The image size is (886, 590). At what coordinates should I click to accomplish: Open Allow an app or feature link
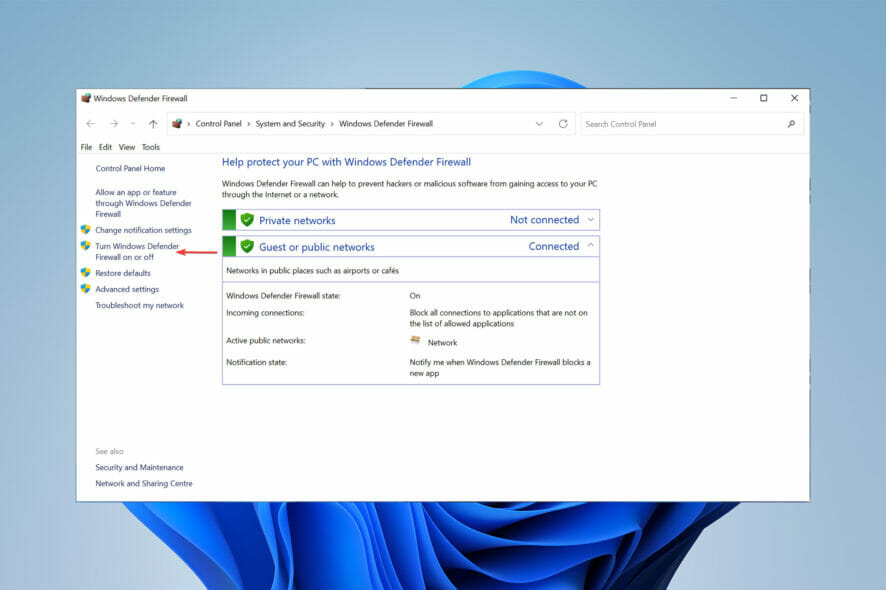[143, 203]
